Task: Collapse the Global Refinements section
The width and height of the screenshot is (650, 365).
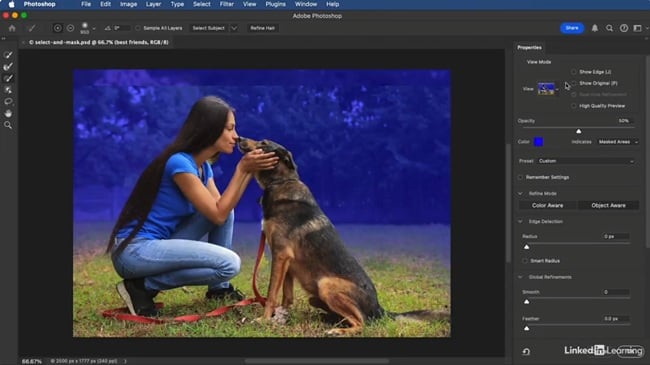Action: [520, 277]
